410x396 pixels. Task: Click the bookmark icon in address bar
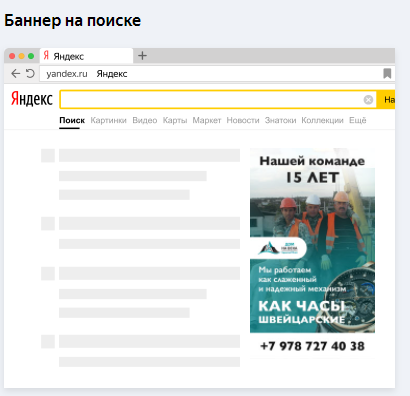pos(387,74)
